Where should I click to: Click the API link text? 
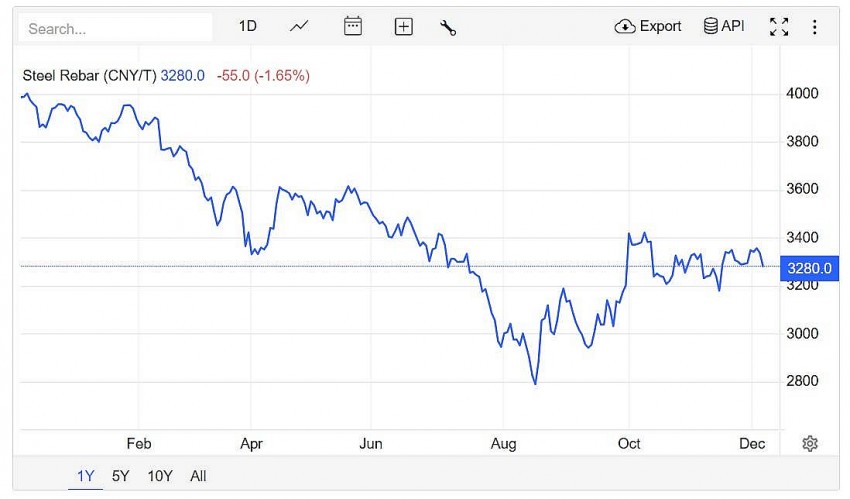(733, 27)
